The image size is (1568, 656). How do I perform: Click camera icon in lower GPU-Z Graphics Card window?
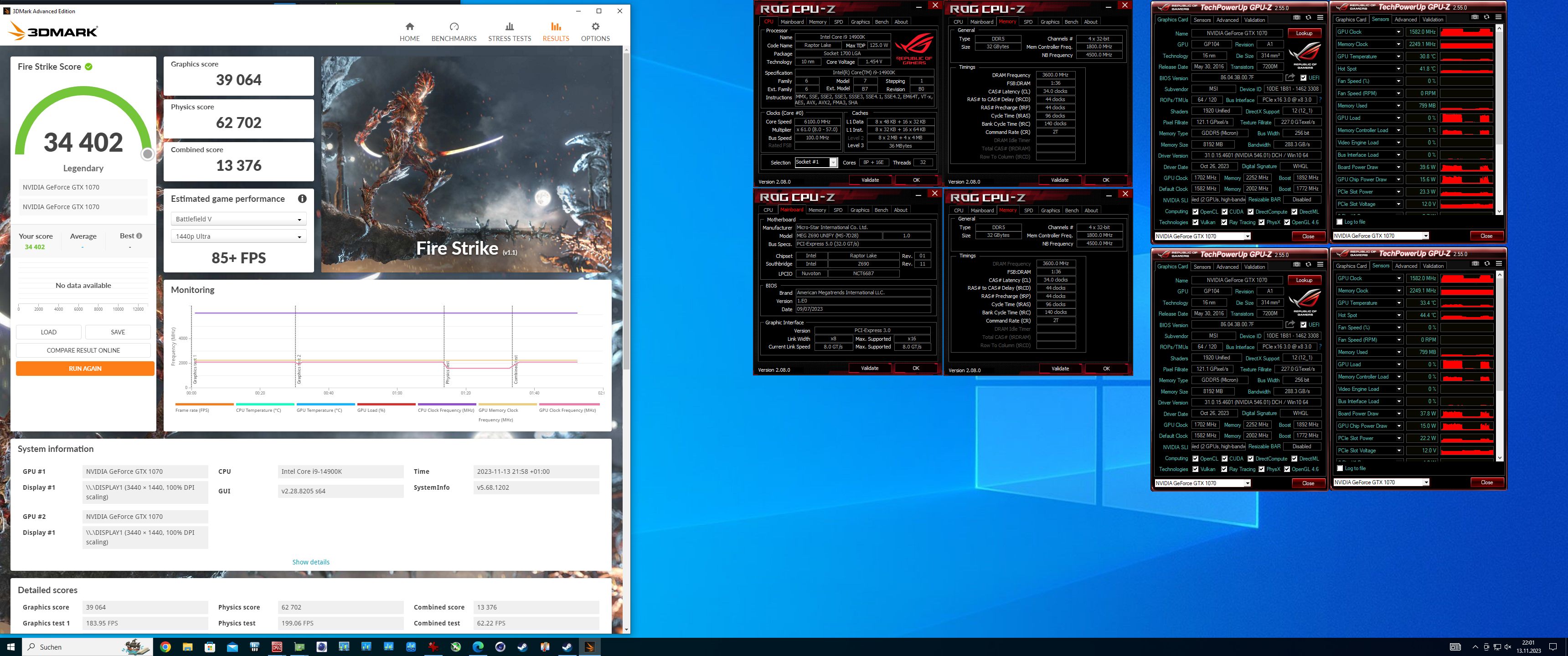[x=1296, y=264]
